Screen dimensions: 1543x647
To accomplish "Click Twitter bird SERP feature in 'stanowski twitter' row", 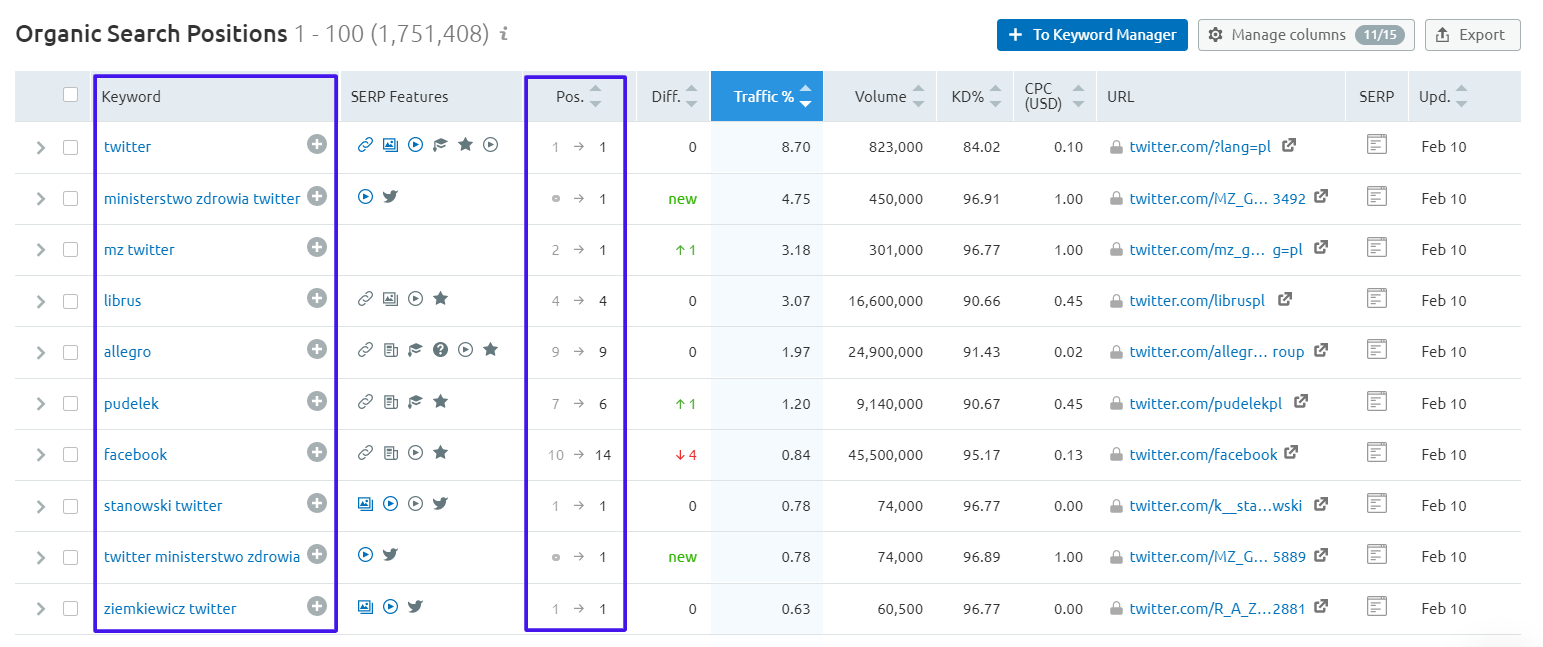I will pyautogui.click(x=440, y=504).
